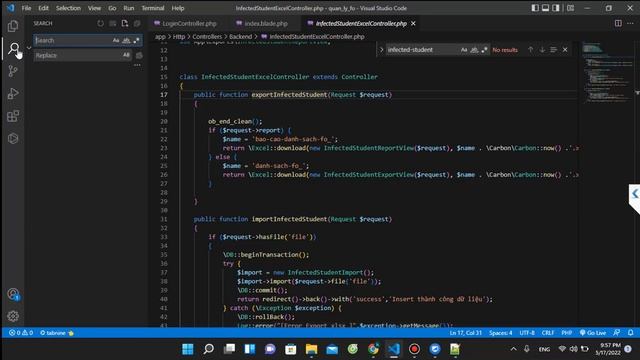Open the Explorer view in activity bar

click(x=13, y=26)
